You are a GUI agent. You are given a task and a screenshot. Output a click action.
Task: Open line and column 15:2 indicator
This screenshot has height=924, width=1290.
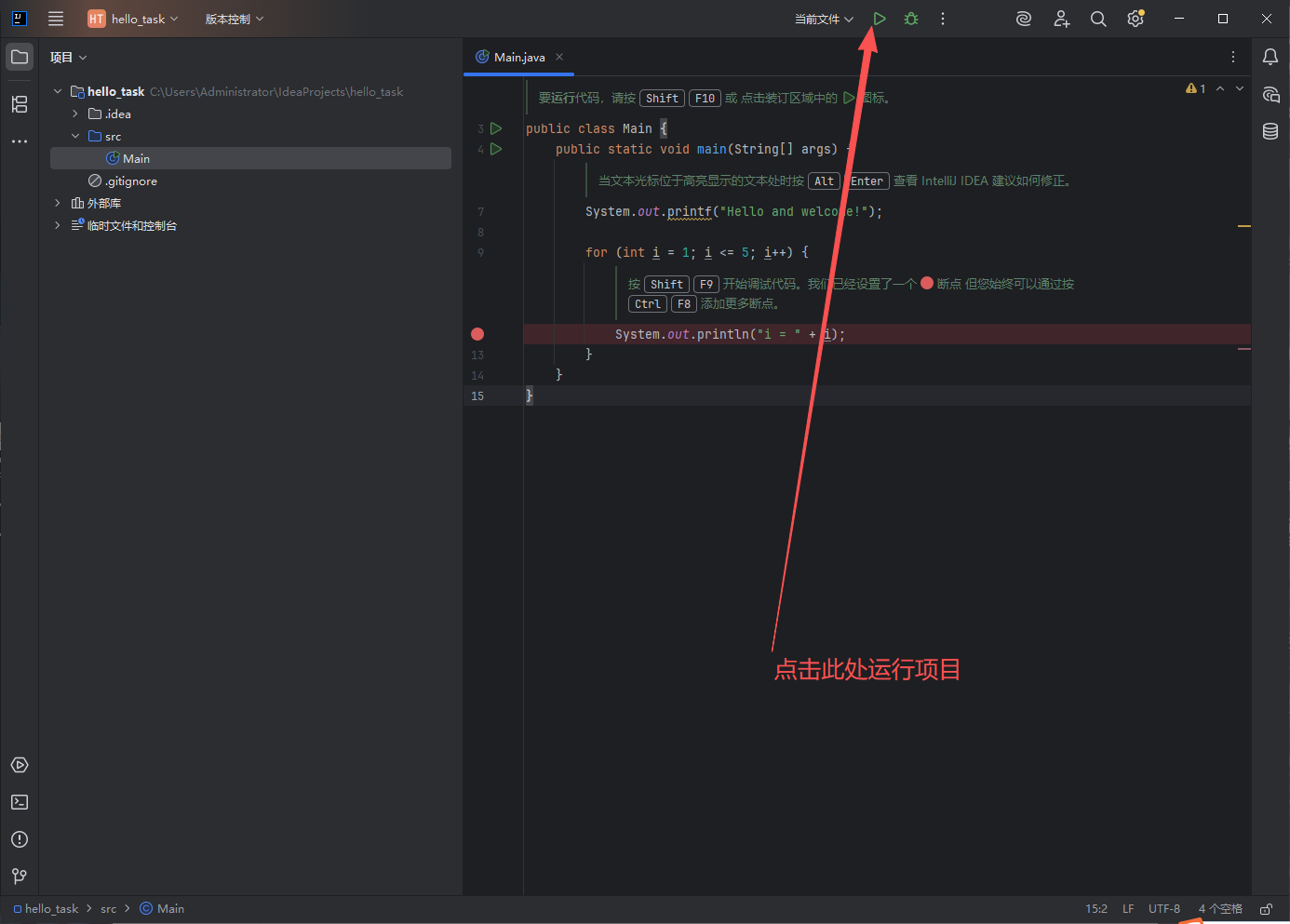[1096, 909]
